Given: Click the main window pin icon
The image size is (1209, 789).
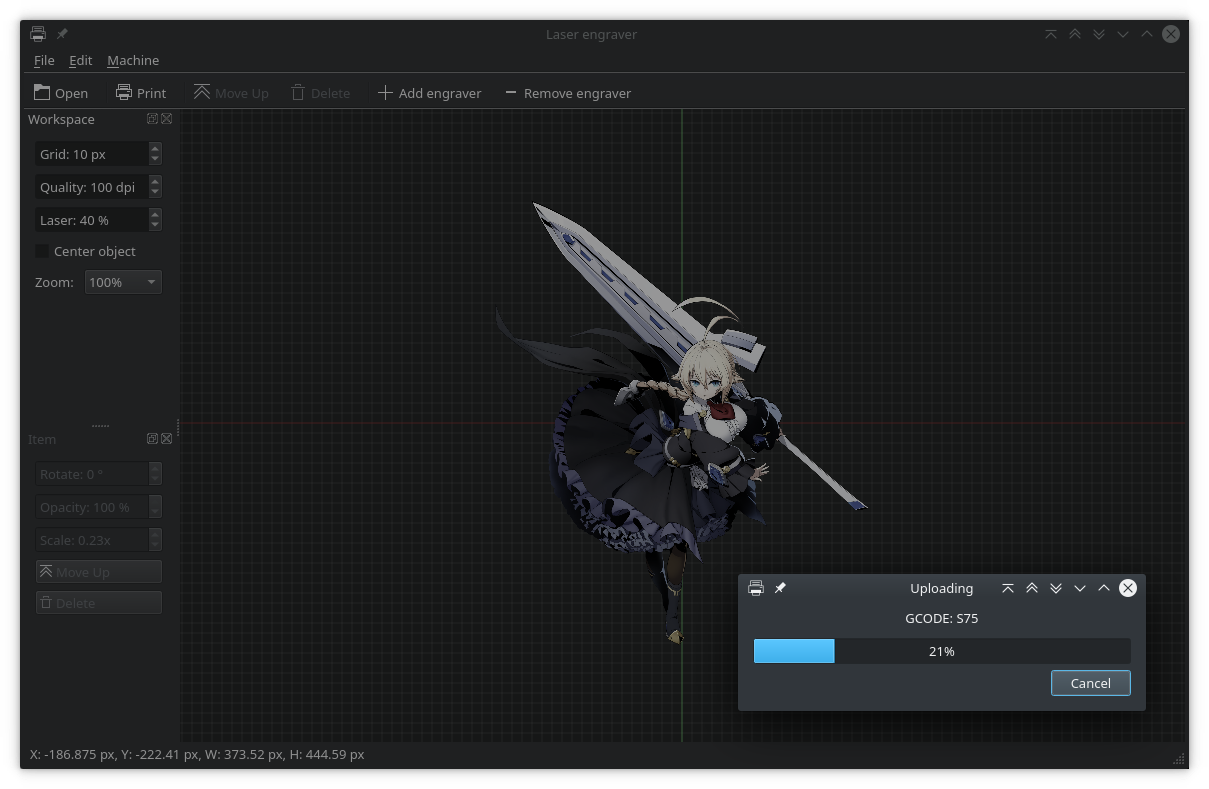Looking at the screenshot, I should pos(62,34).
